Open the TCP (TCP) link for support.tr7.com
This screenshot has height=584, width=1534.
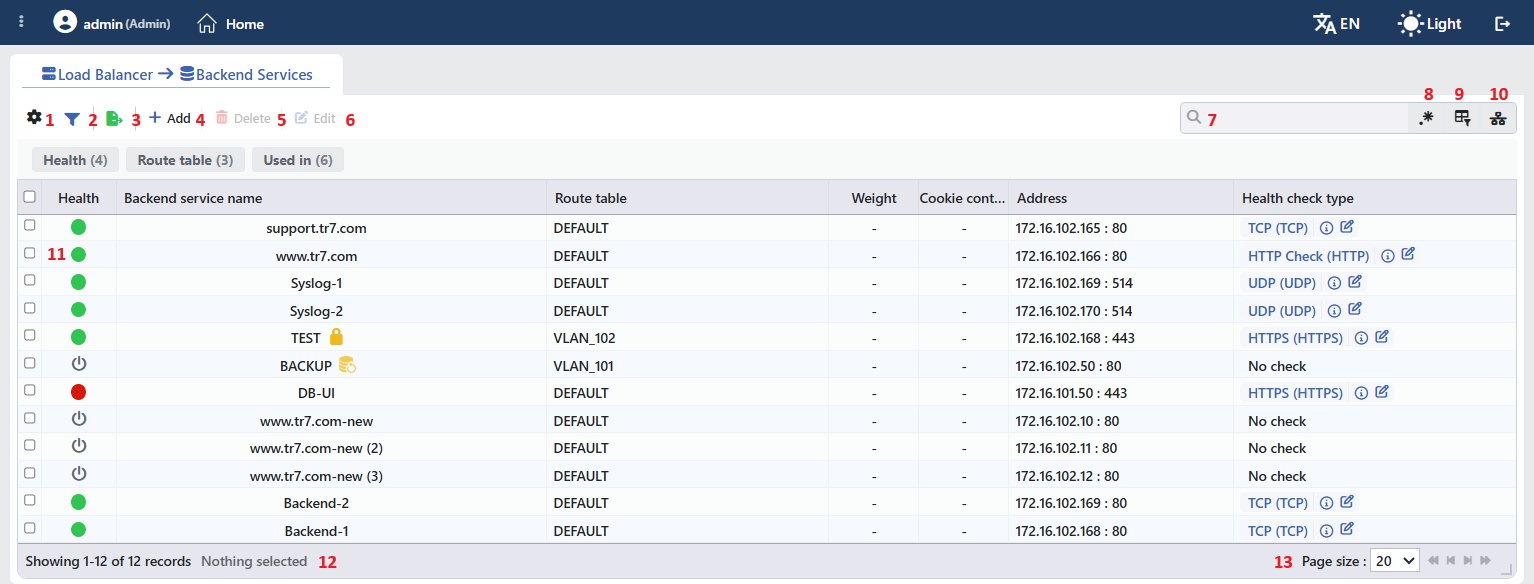1278,228
